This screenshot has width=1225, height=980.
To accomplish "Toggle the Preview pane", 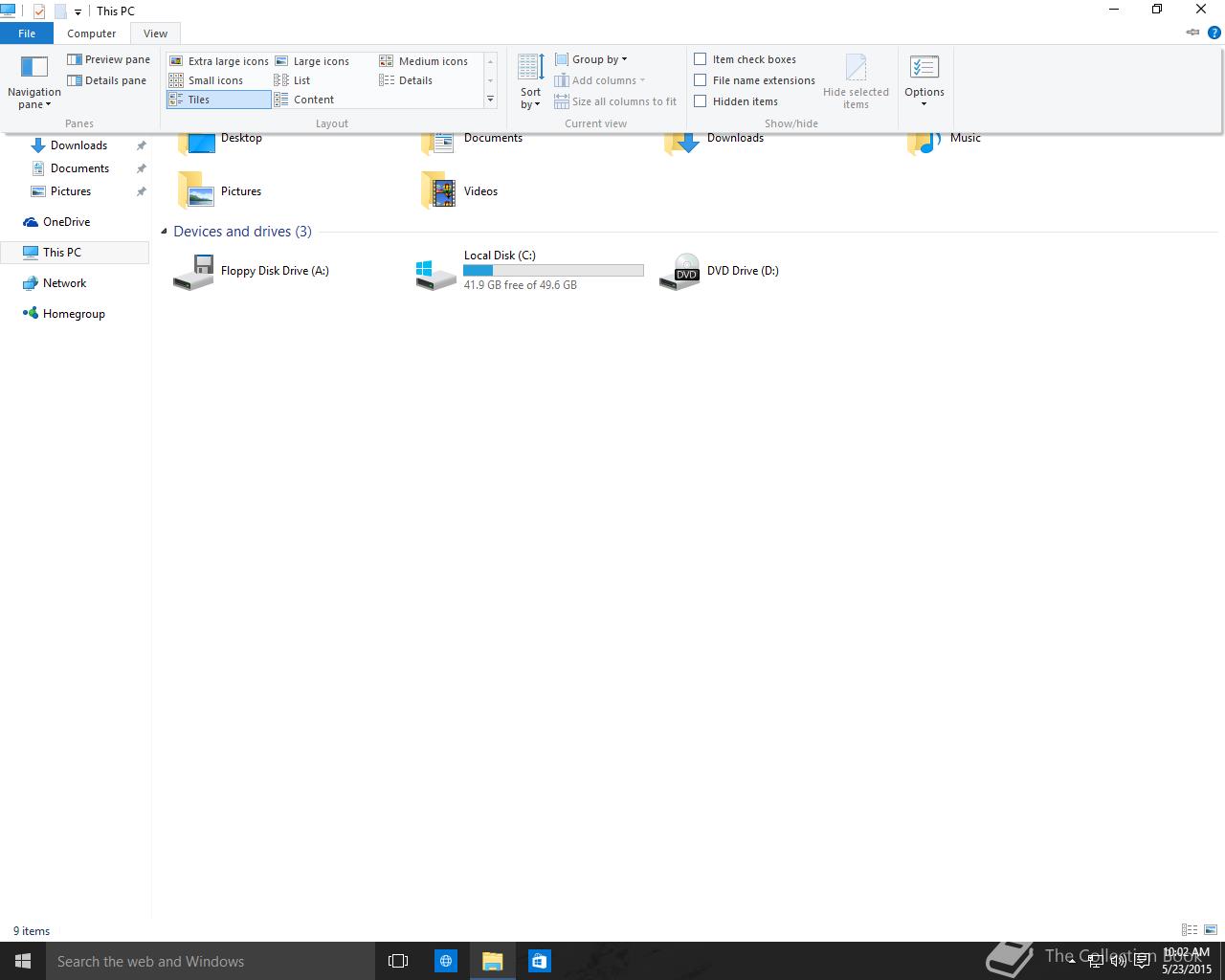I will point(108,59).
